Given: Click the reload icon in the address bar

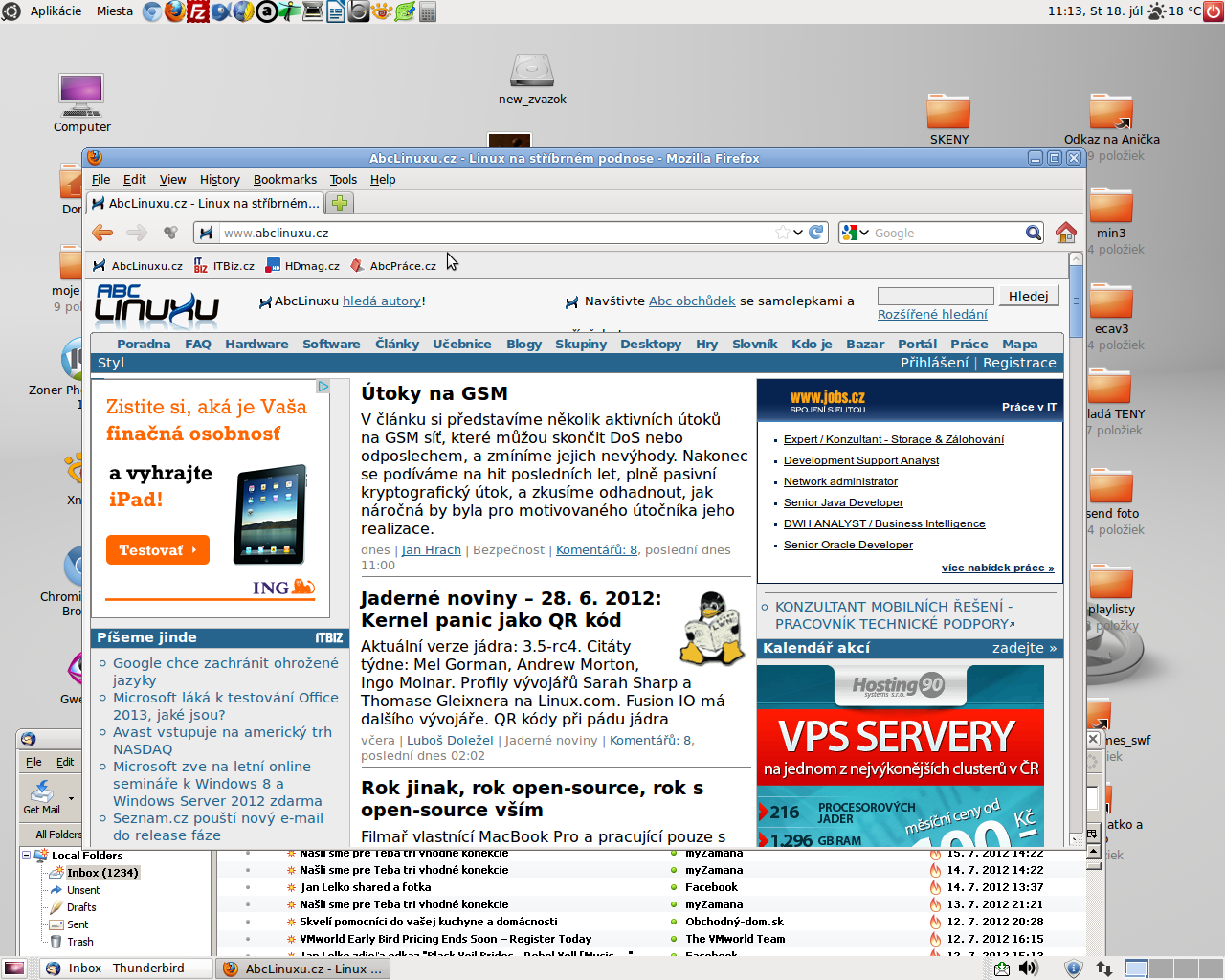Looking at the screenshot, I should coord(816,233).
